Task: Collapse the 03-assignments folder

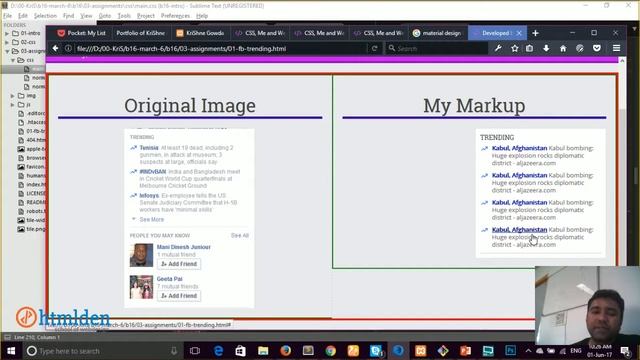Action: coord(7,51)
